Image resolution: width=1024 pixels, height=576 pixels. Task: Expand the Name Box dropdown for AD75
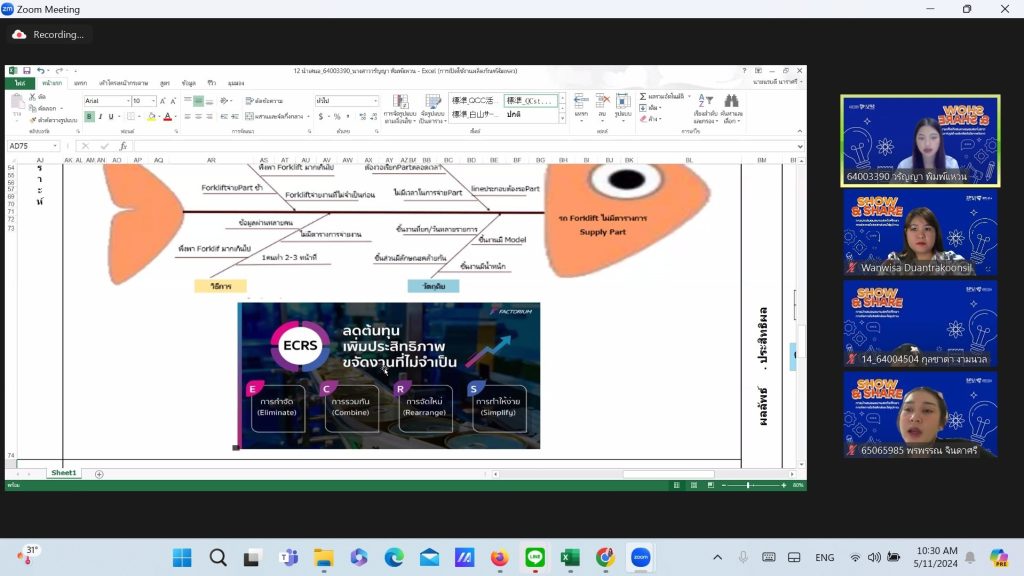click(x=56, y=146)
